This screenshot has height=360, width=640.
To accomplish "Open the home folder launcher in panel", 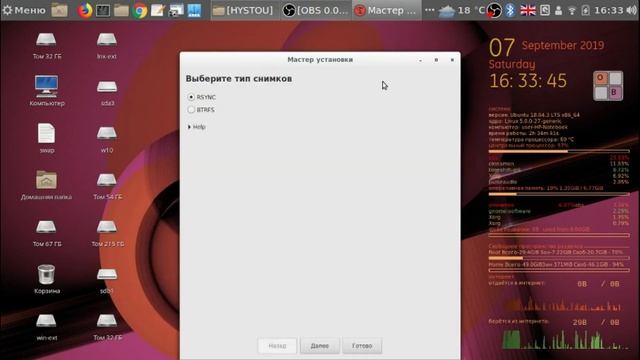I will (60, 10).
